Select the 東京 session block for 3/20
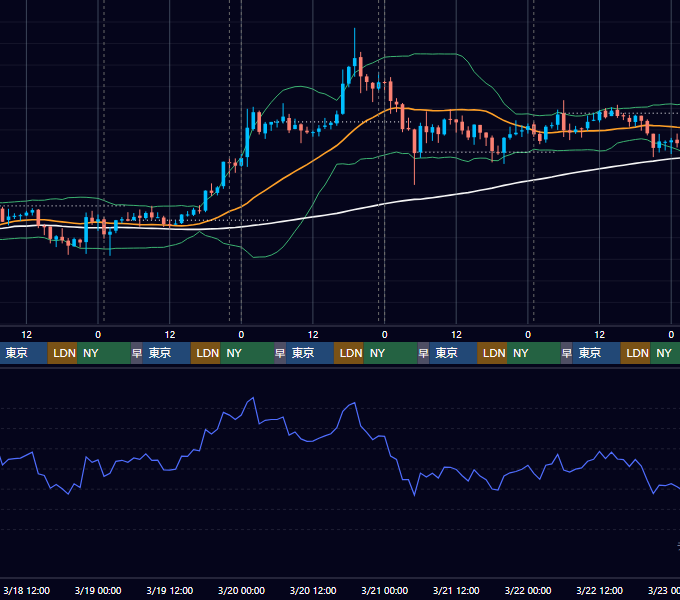The image size is (680, 600). click(310, 353)
